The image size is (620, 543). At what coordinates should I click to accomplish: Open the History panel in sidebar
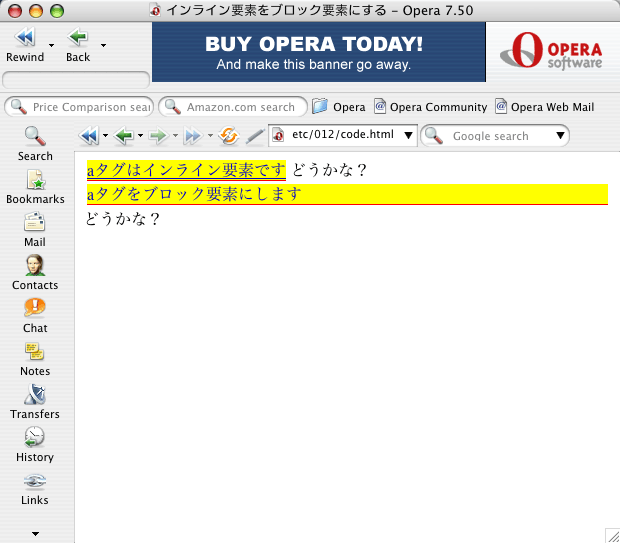tap(35, 445)
